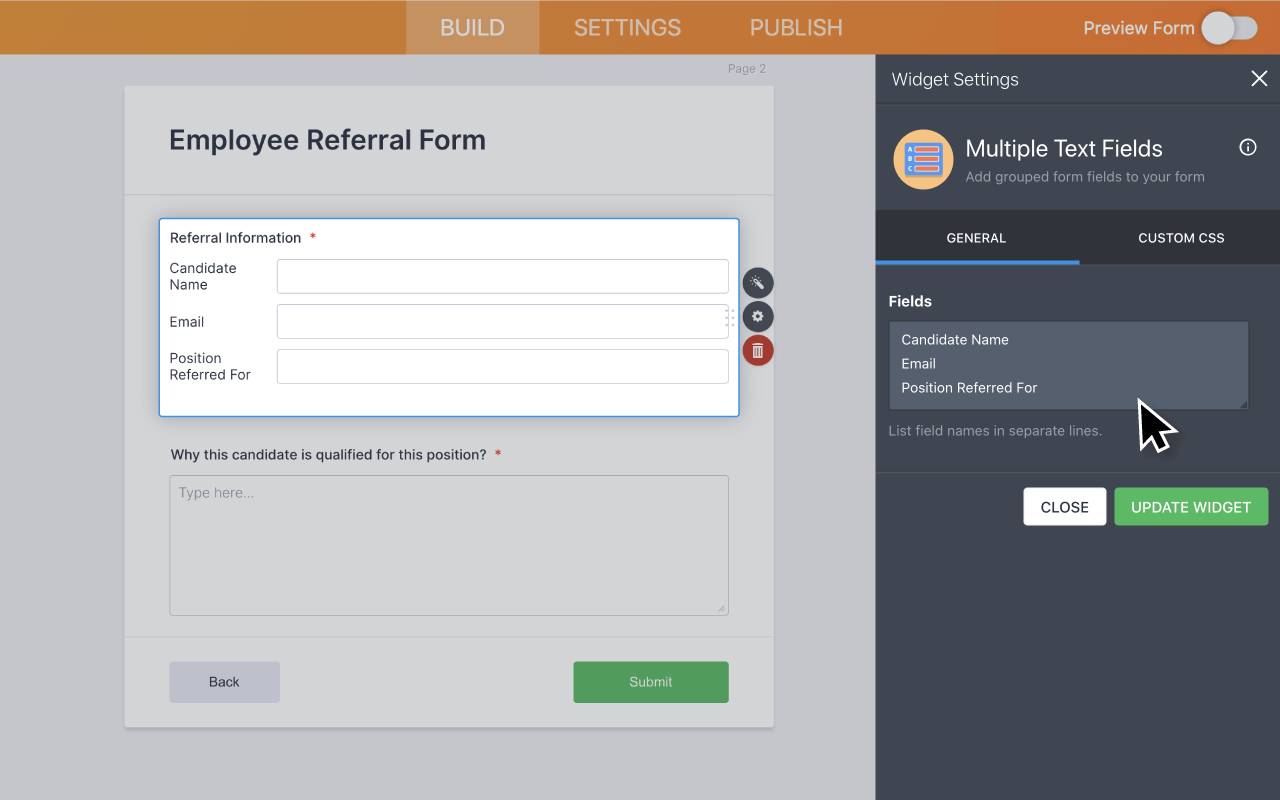The width and height of the screenshot is (1280, 800).
Task: Open the gear icon for widget properties
Action: coord(758,316)
